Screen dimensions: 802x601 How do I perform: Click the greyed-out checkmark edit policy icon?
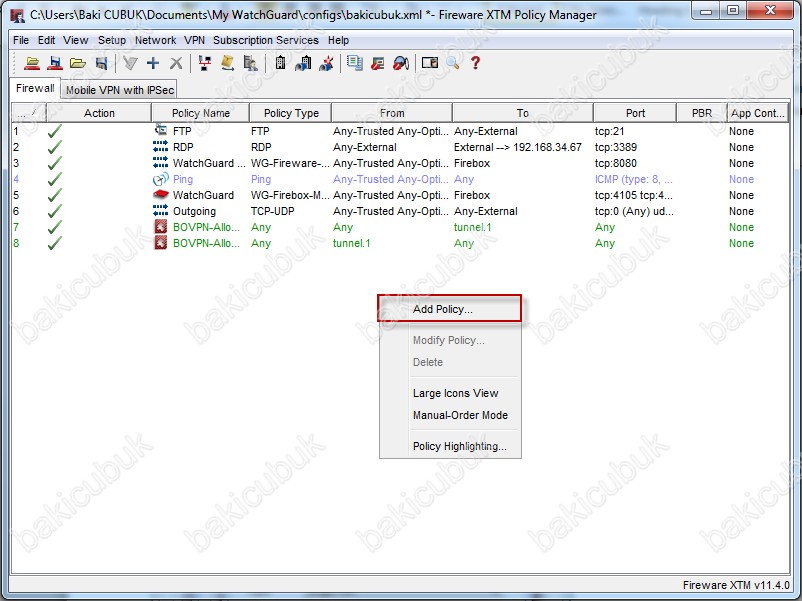[x=130, y=63]
